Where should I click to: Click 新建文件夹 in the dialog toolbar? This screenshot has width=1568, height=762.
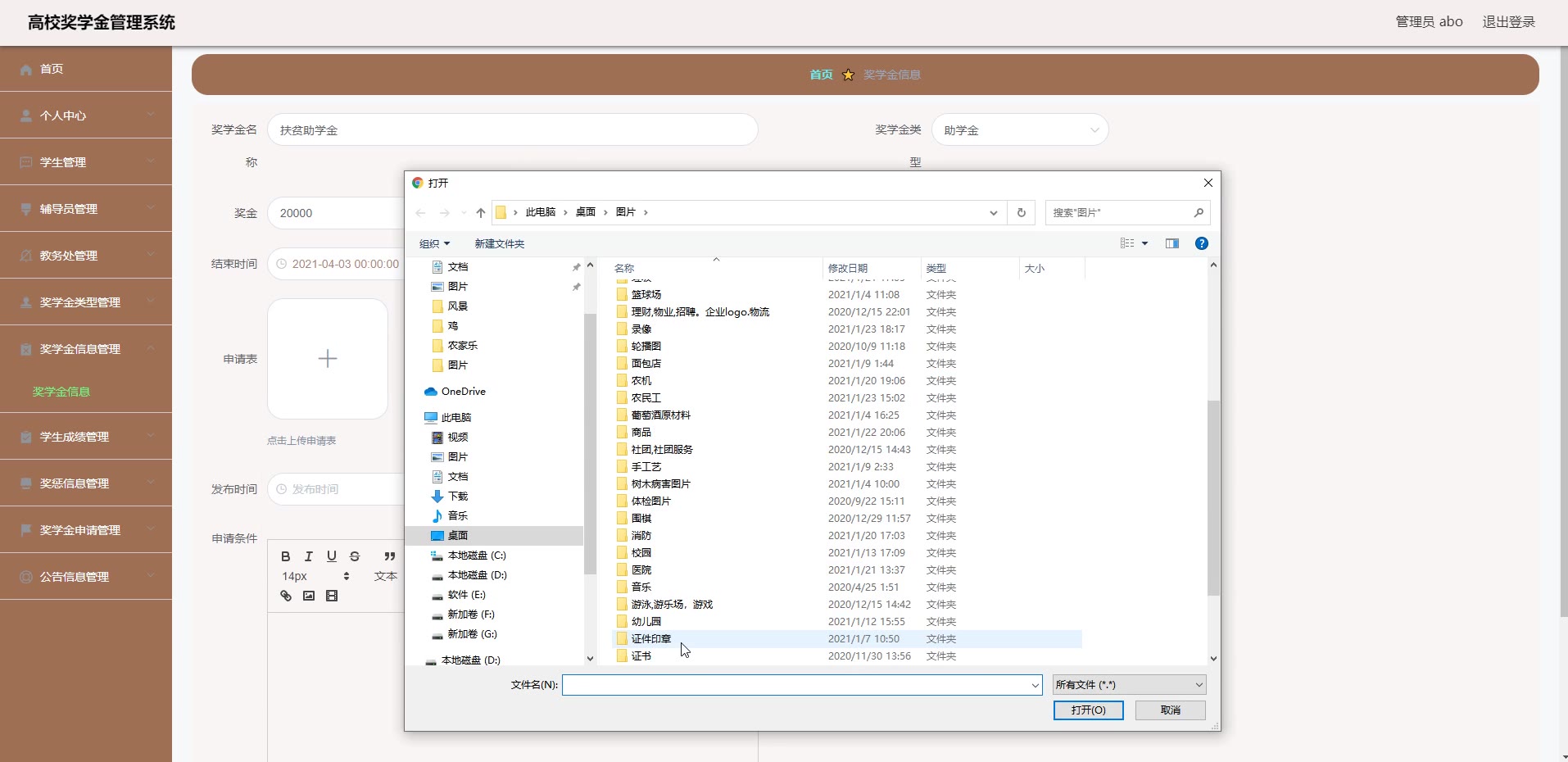[x=500, y=243]
